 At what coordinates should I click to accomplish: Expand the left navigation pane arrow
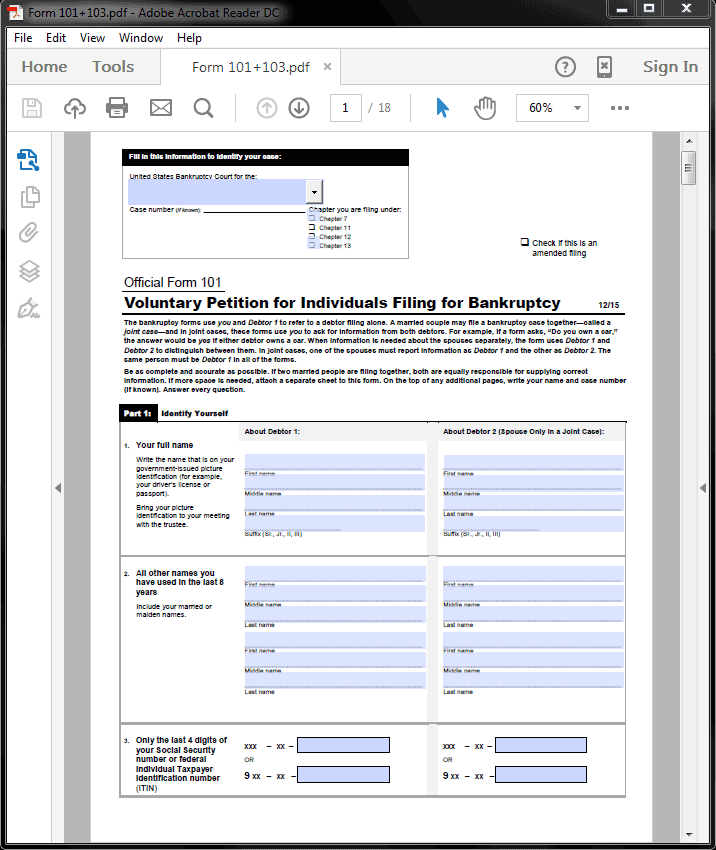(58, 488)
